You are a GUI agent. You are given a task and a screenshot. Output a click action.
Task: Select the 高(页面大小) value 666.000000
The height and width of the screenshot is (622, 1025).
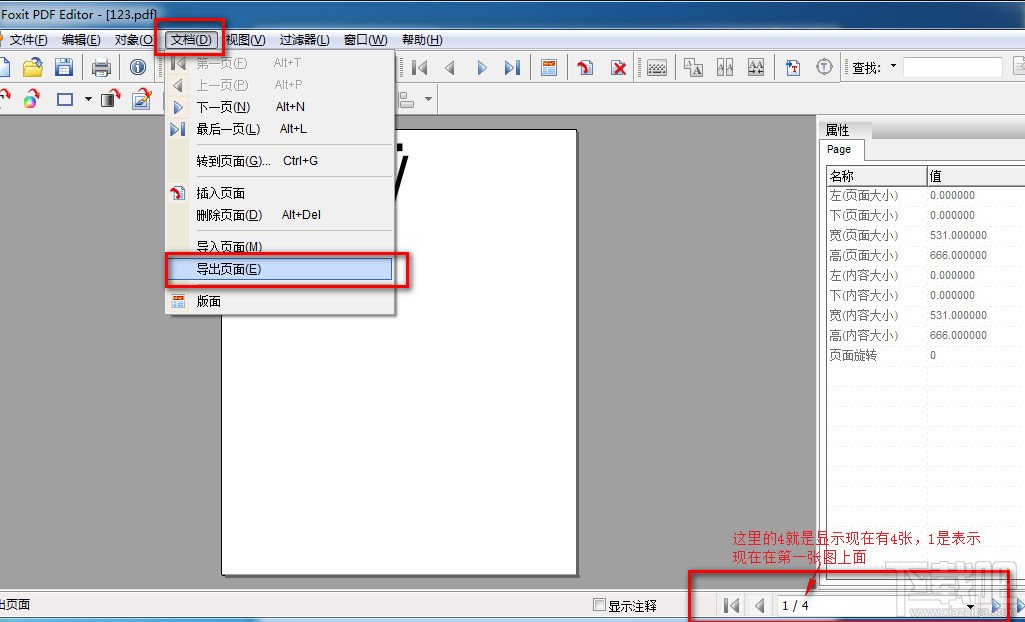pyautogui.click(x=958, y=255)
